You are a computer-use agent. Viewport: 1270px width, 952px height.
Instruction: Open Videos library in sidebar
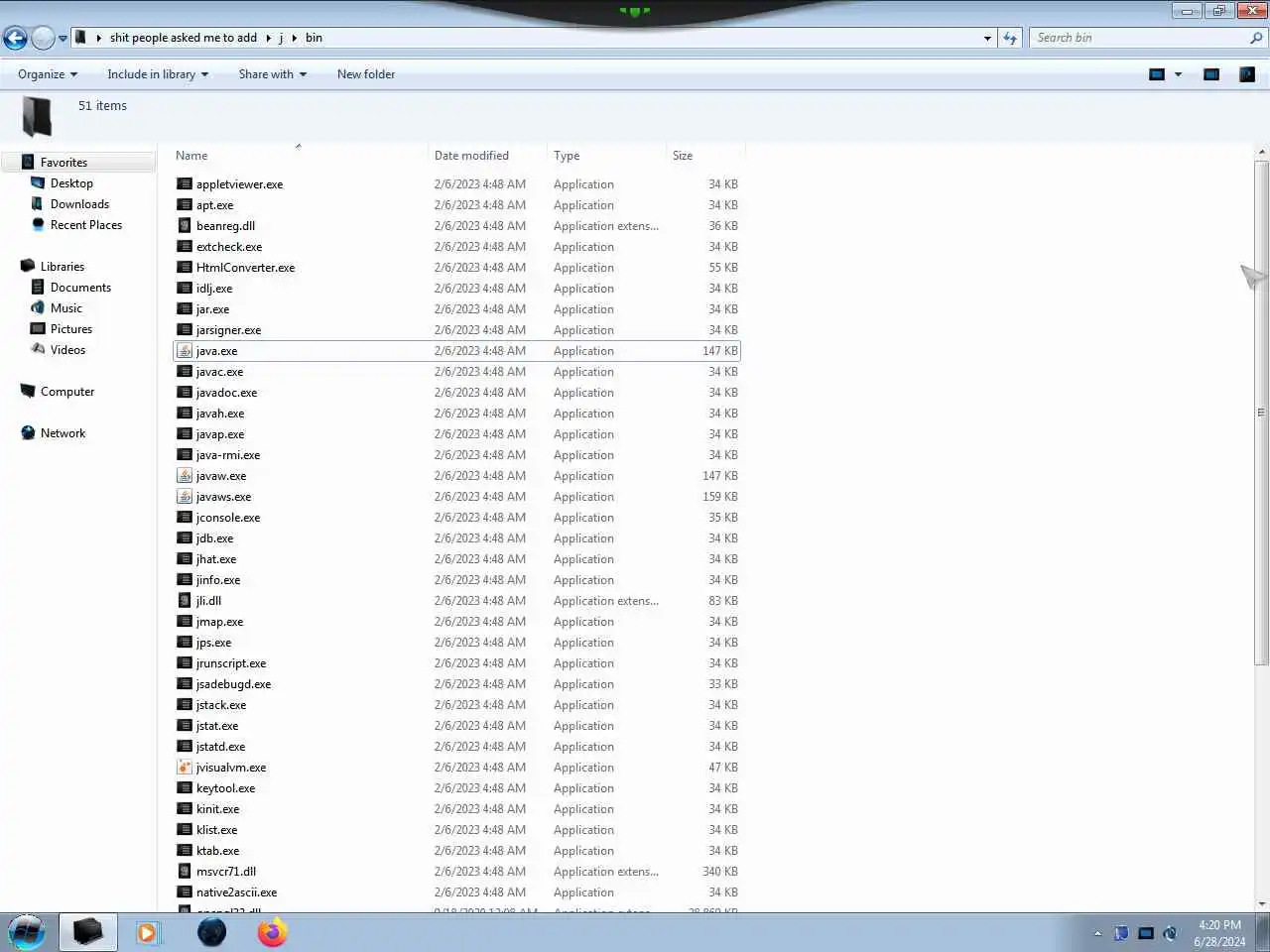[67, 350]
